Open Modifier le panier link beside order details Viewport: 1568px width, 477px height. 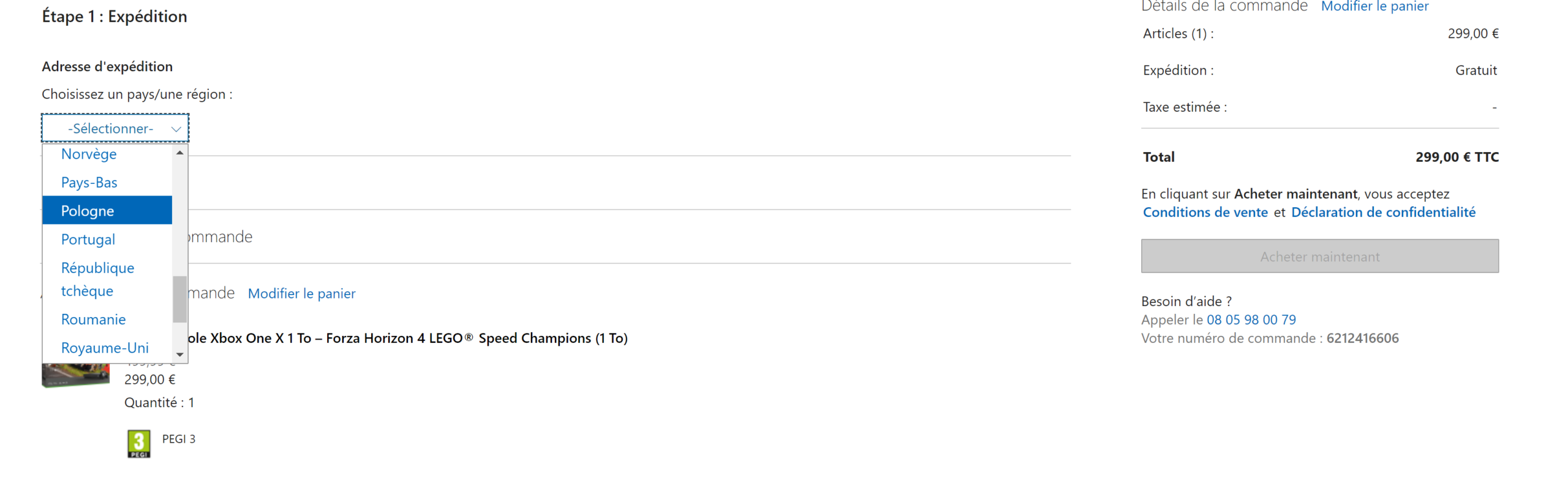point(1374,6)
